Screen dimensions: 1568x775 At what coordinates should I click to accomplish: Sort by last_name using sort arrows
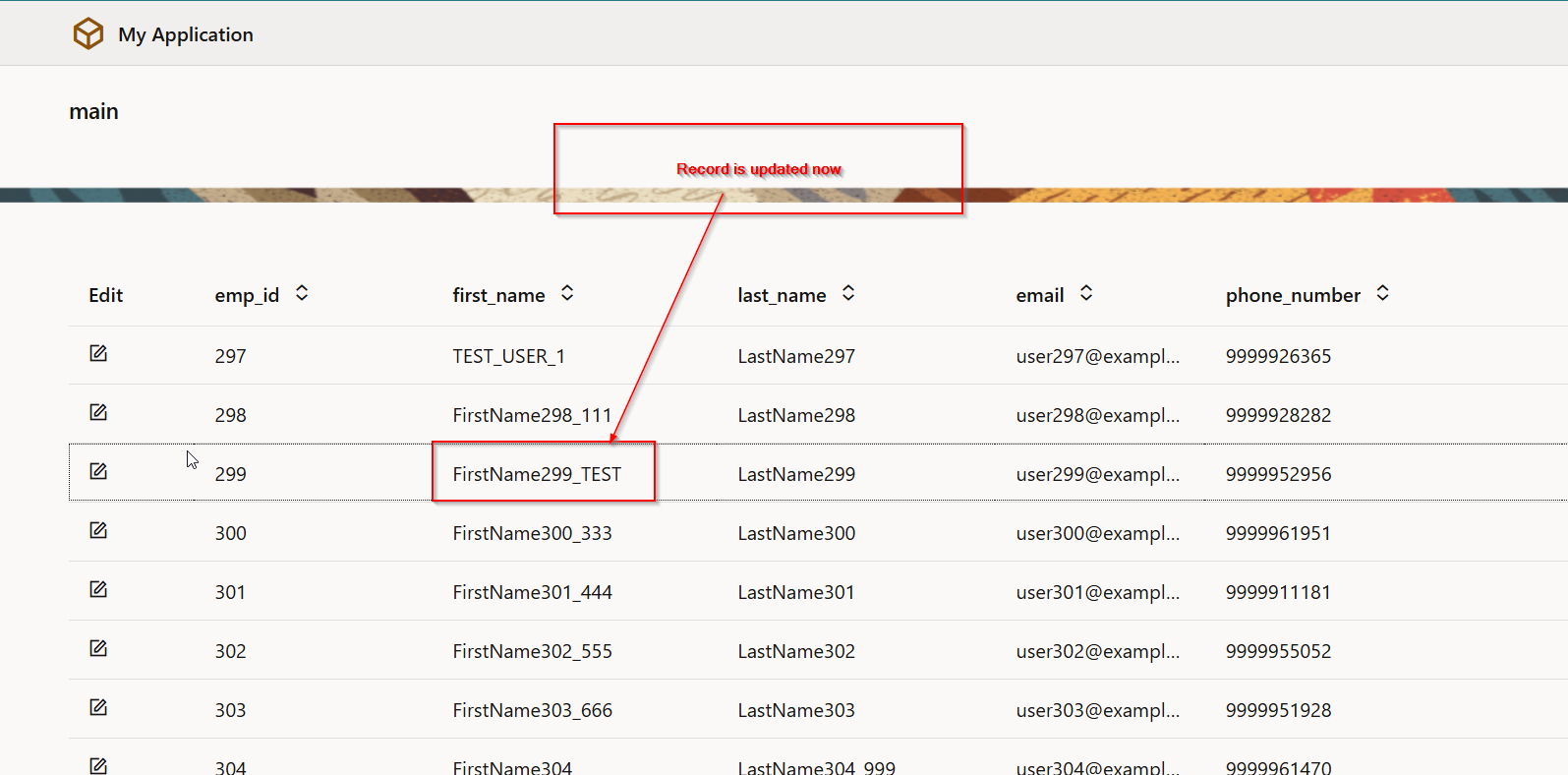(x=848, y=293)
